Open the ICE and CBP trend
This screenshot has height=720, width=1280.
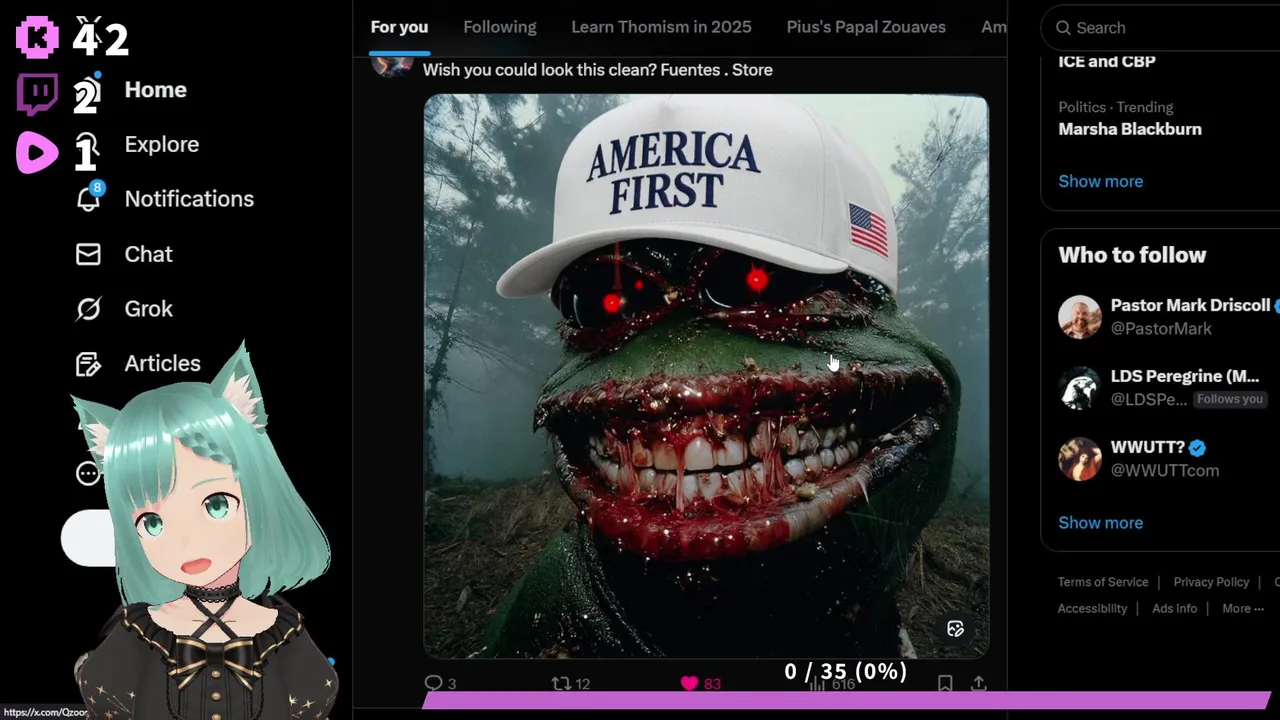(1107, 61)
